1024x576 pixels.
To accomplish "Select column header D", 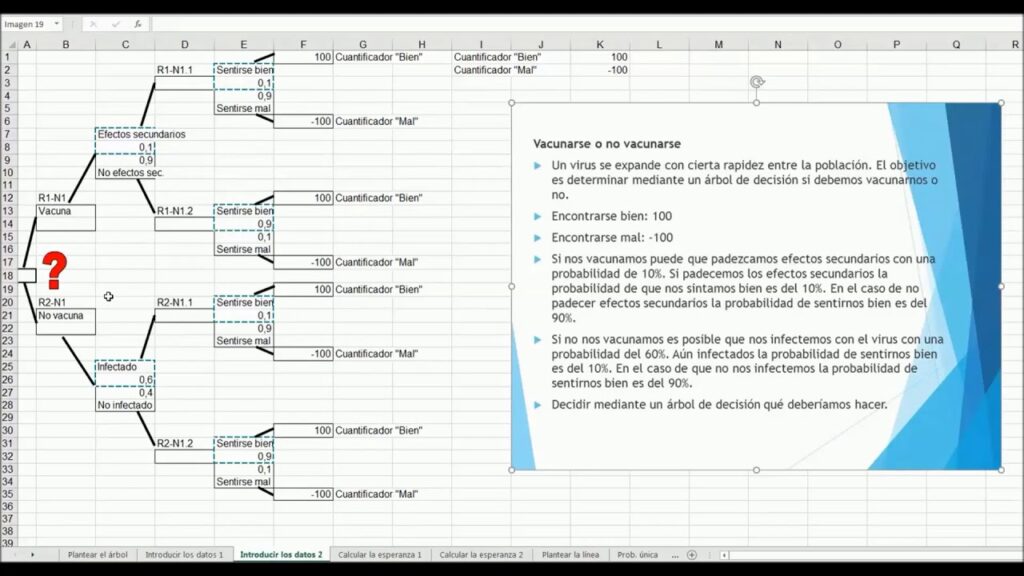I will (184, 44).
